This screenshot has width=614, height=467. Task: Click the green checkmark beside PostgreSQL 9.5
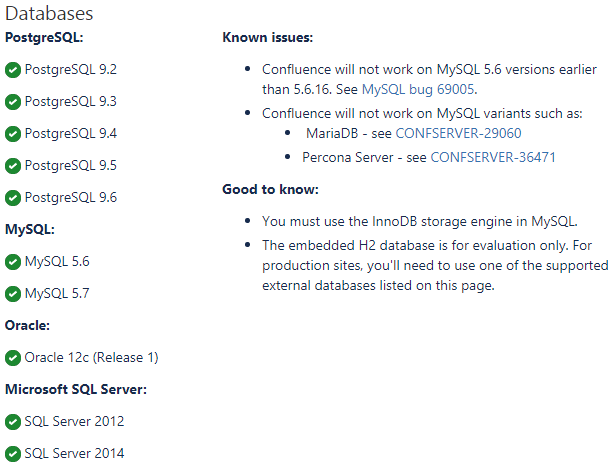(13, 166)
